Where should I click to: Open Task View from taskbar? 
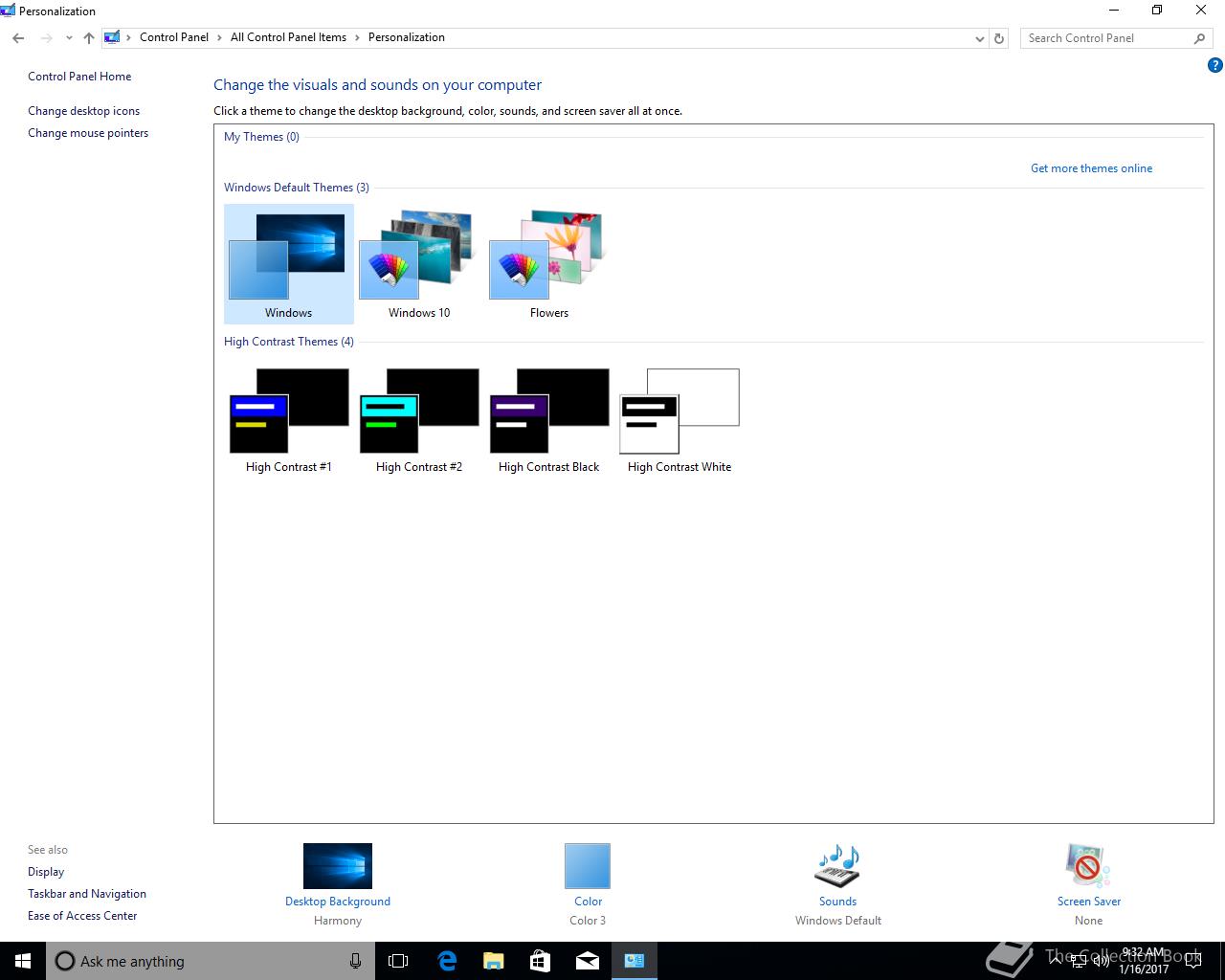(398, 961)
